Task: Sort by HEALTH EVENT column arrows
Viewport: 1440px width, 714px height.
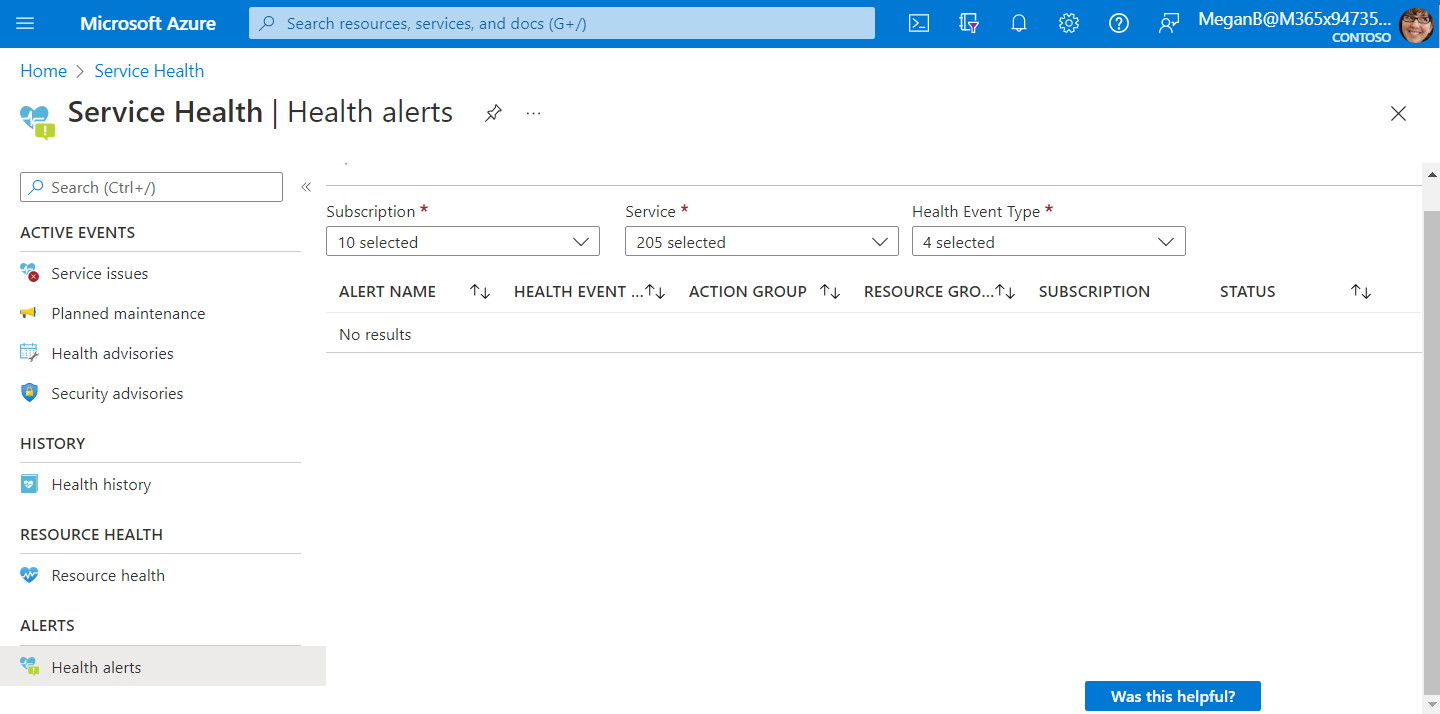Action: pos(655,292)
